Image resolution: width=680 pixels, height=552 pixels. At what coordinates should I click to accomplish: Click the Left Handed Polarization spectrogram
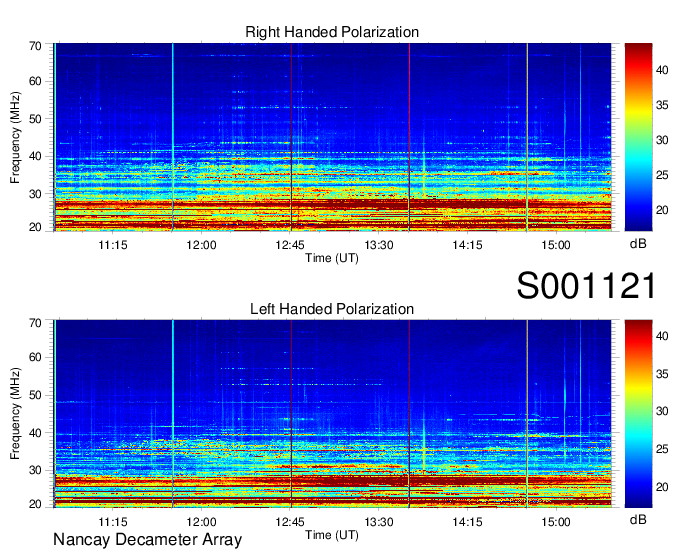[332, 413]
